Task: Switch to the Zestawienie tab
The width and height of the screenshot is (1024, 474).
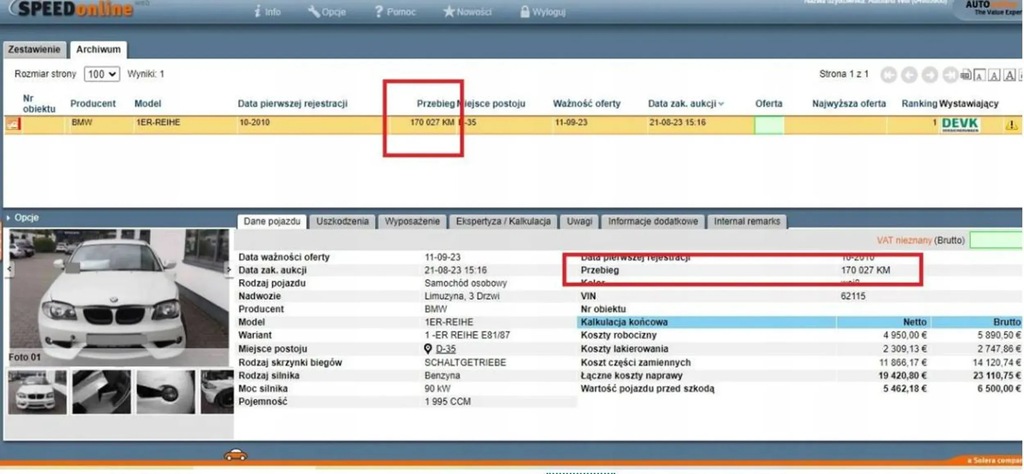Action: click(36, 49)
